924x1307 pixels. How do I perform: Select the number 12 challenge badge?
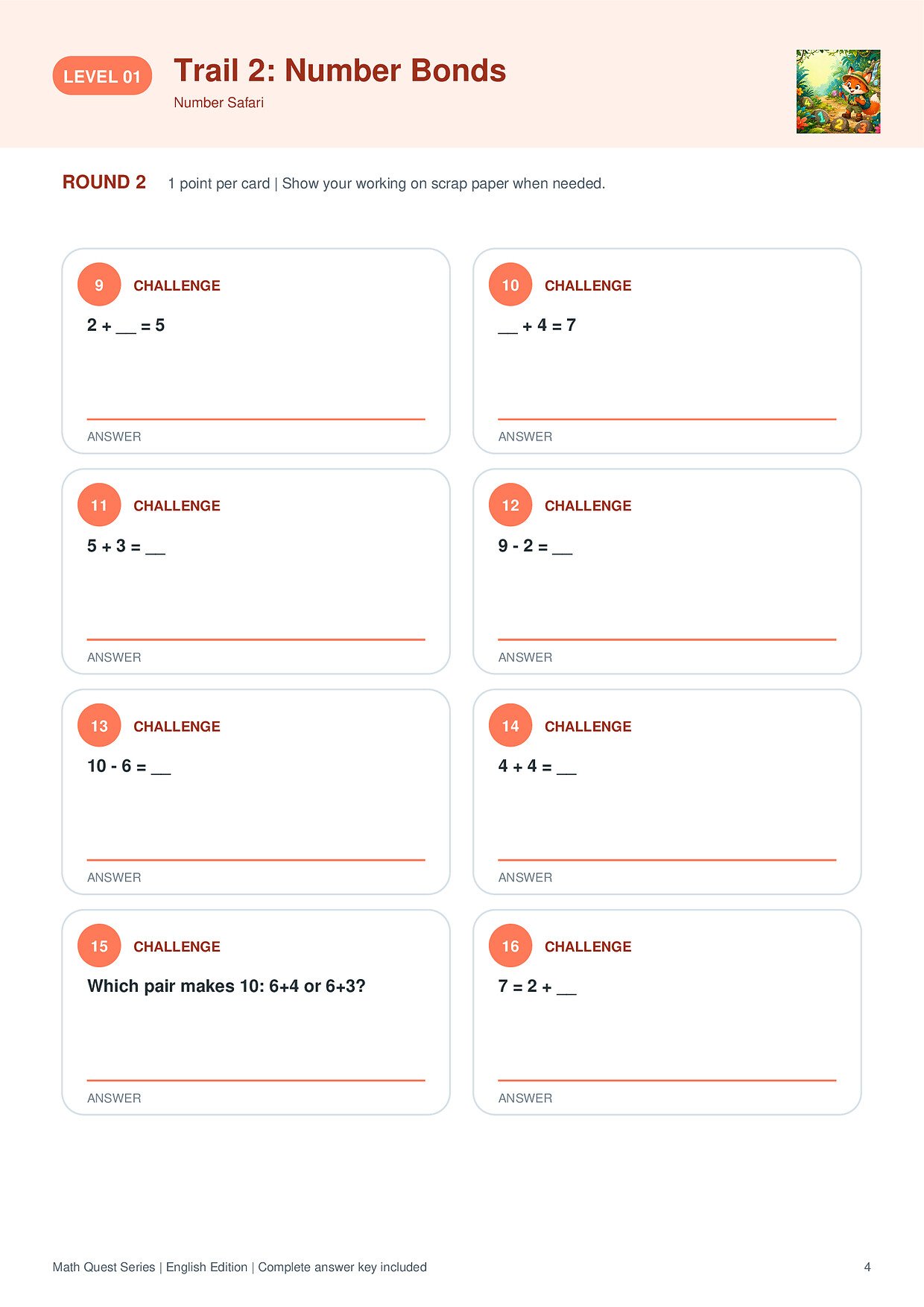tap(510, 505)
